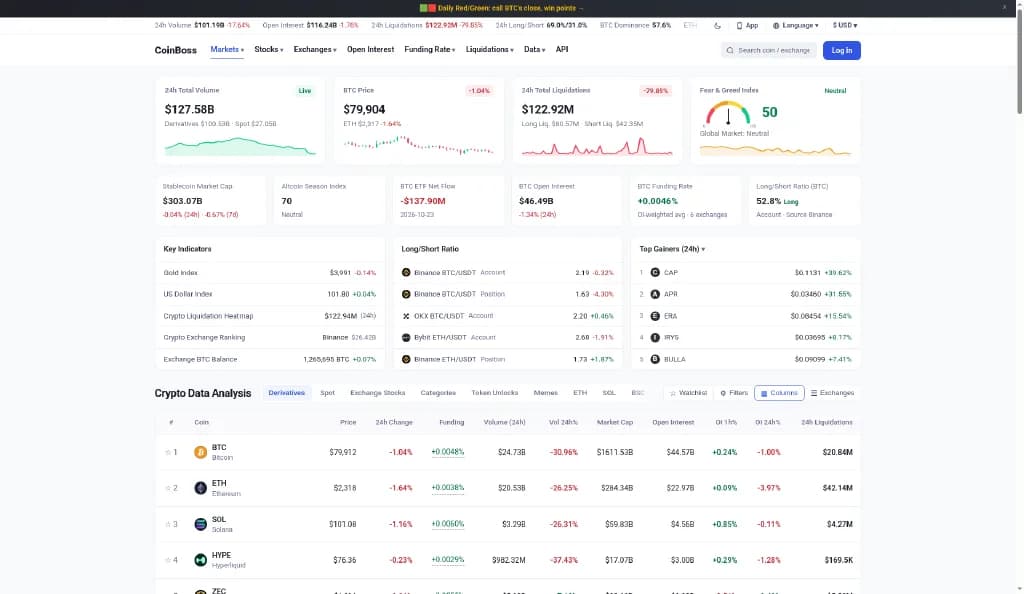Image resolution: width=1024 pixels, height=594 pixels.
Task: Click Binance BTC/USDT Account logo
Action: [406, 272]
